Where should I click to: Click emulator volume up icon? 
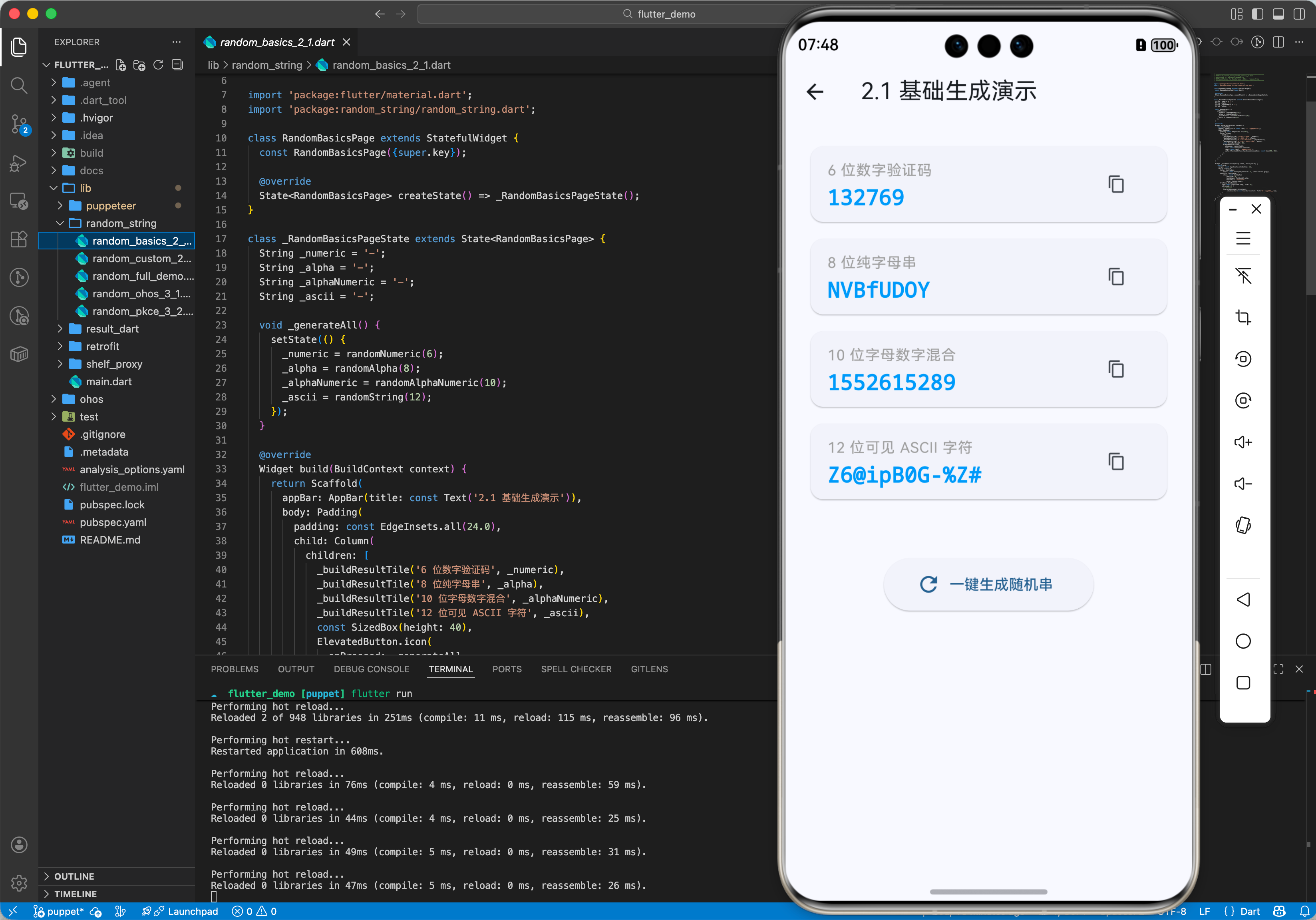[x=1242, y=442]
